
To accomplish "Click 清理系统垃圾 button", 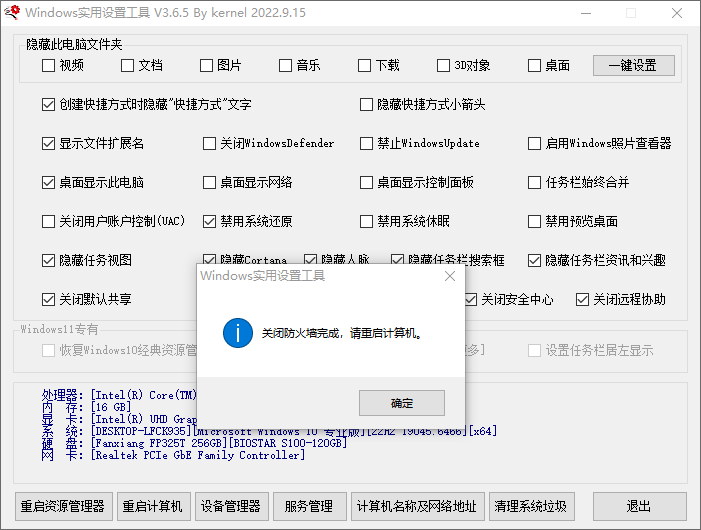I will [532, 506].
